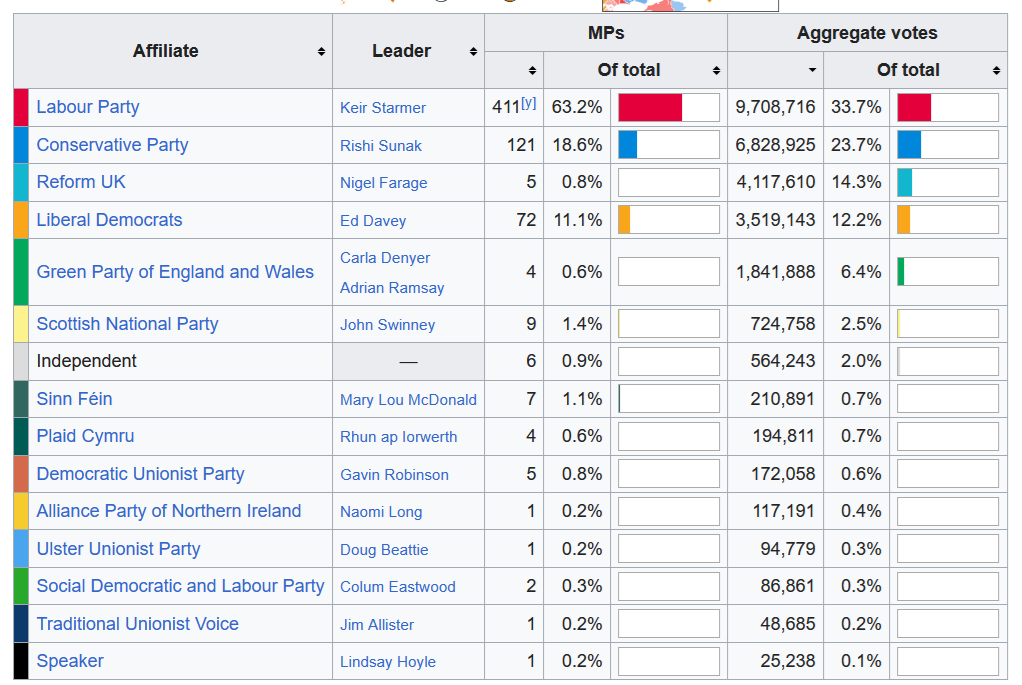The image size is (1022, 685).
Task: Open John Swinney's page
Action: (x=387, y=325)
